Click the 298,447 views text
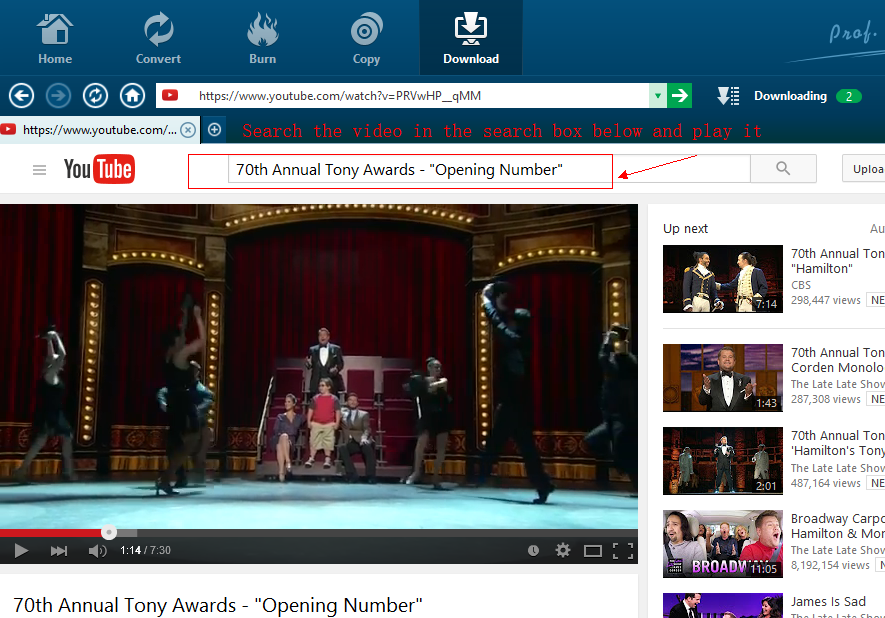This screenshot has width=885, height=618. [825, 300]
